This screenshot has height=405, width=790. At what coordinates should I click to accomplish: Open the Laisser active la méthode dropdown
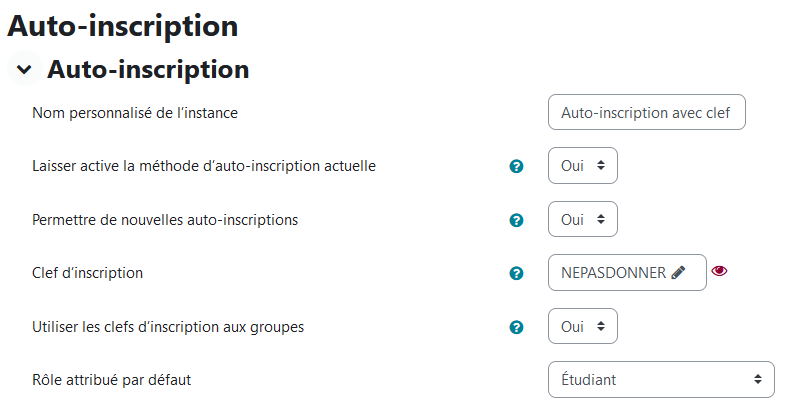pos(582,166)
